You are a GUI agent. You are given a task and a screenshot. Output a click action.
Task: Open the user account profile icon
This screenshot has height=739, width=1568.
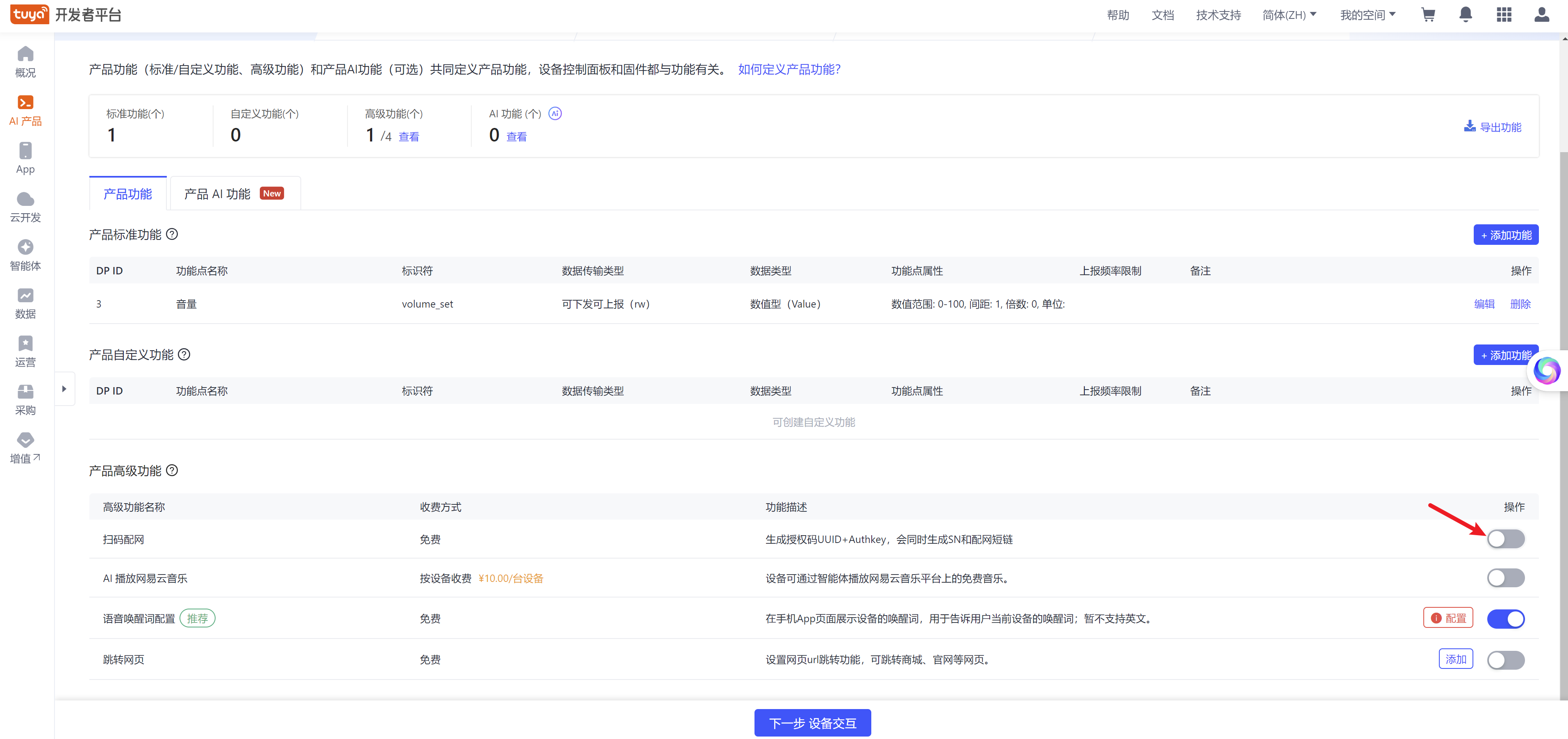1542,15
